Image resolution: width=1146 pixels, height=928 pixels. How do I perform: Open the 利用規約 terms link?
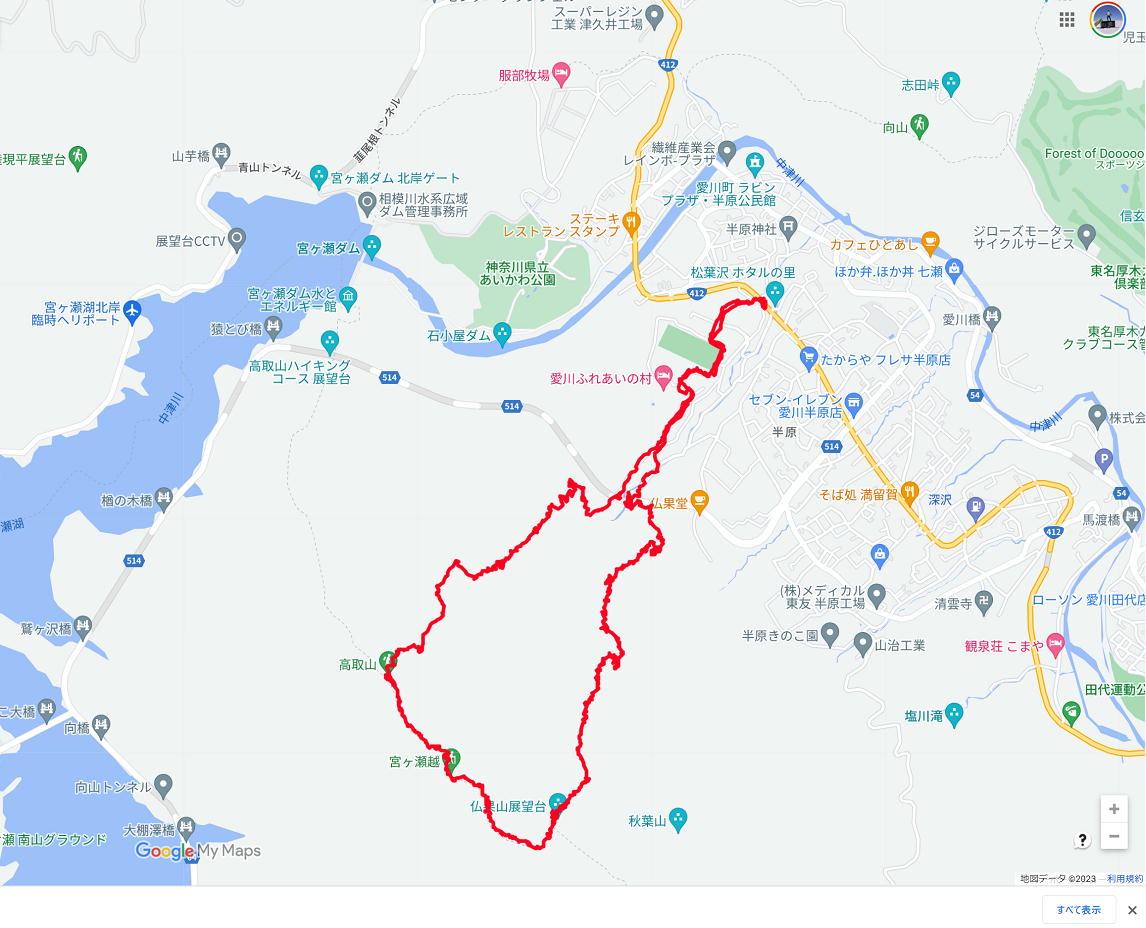tap(1124, 878)
